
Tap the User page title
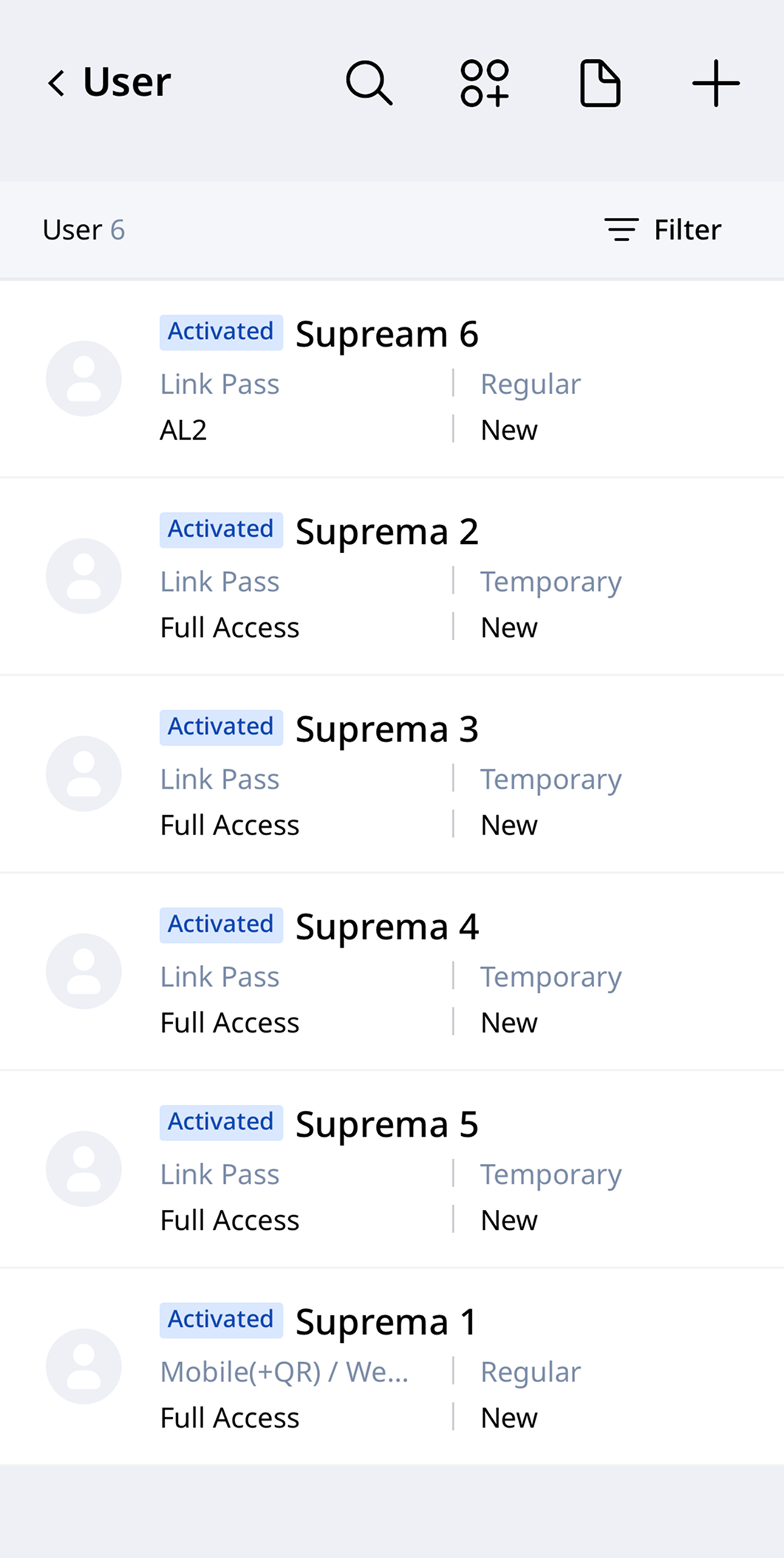tap(127, 82)
